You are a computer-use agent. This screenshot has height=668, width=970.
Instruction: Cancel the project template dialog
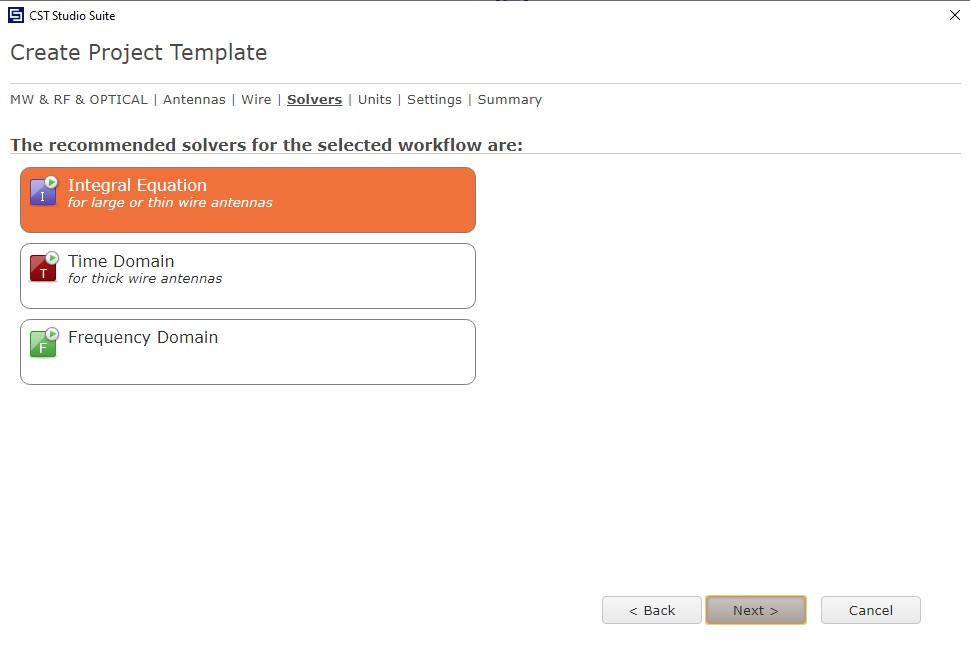click(871, 610)
